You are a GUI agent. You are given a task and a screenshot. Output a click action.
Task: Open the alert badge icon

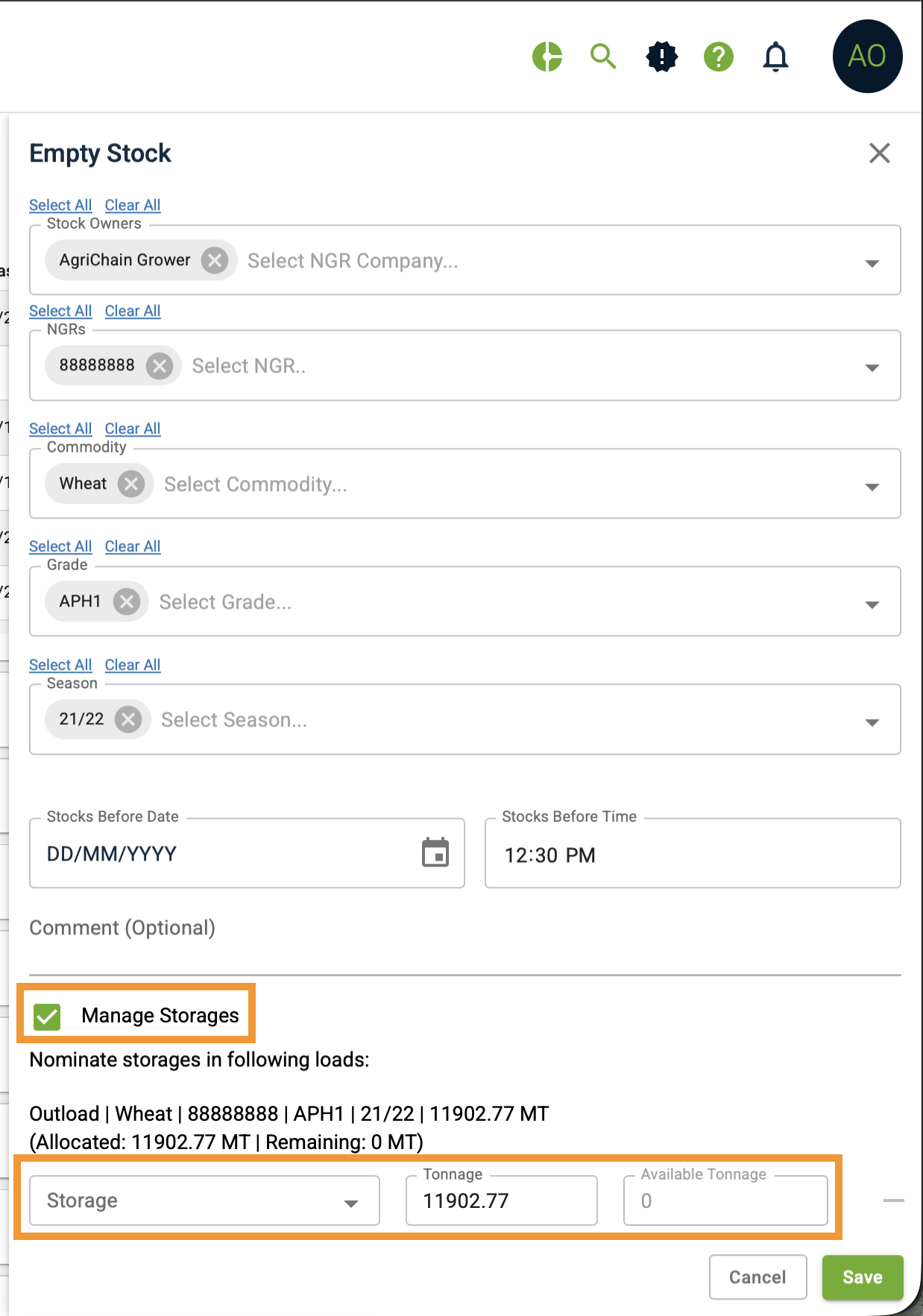[x=661, y=57]
